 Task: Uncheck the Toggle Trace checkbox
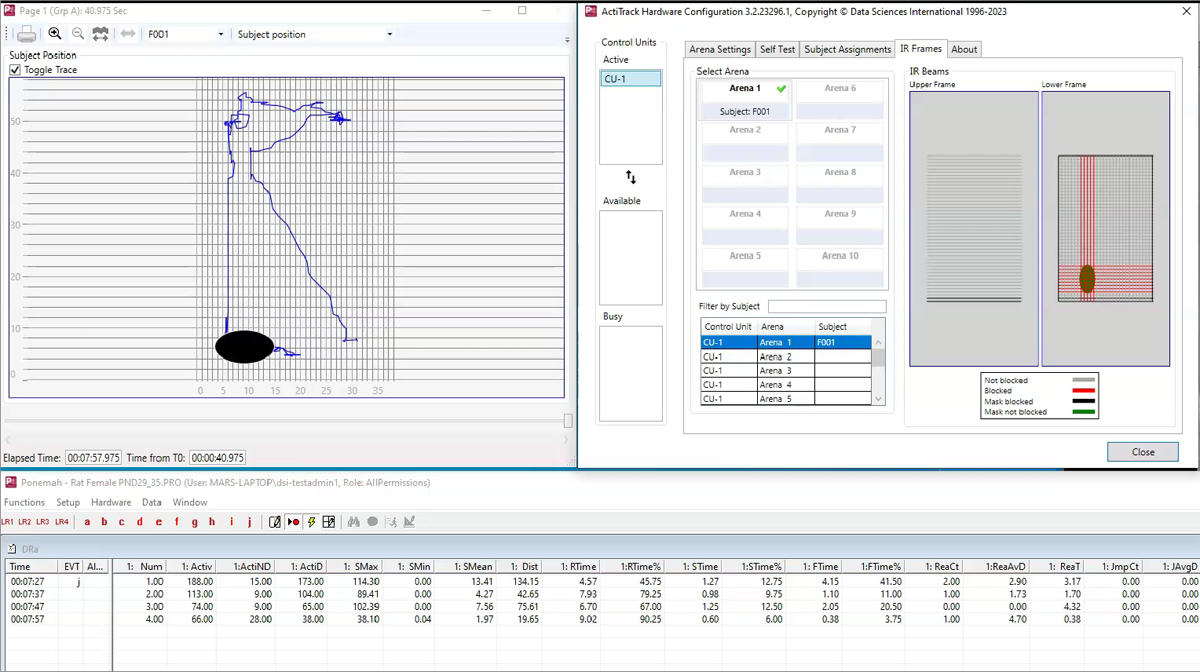pos(15,70)
